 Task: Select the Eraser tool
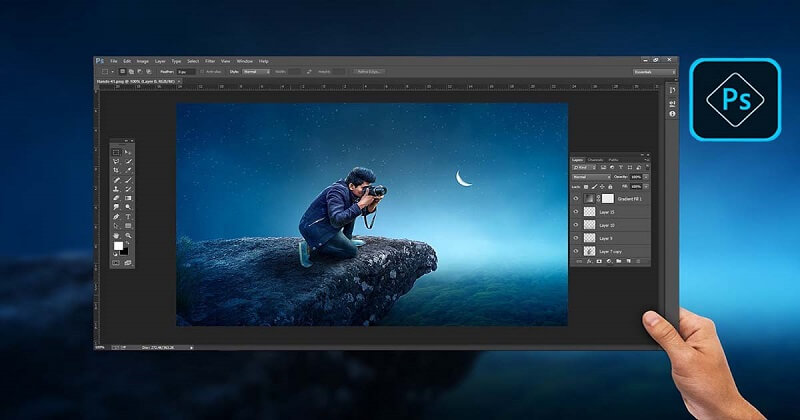[x=116, y=197]
